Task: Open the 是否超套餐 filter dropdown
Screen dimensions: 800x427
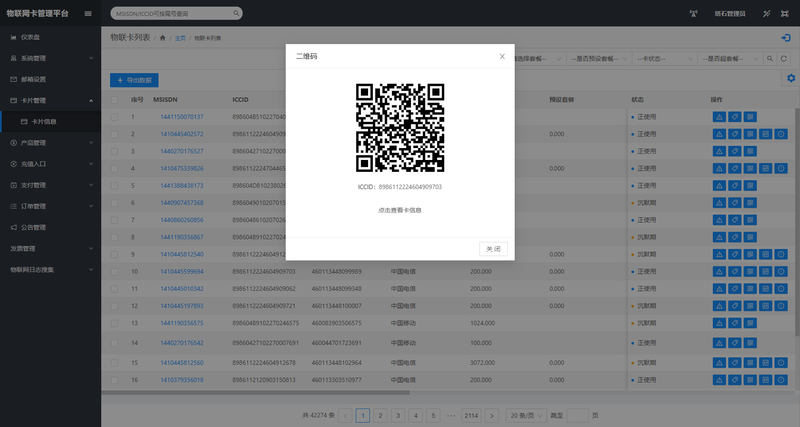Action: [x=730, y=59]
